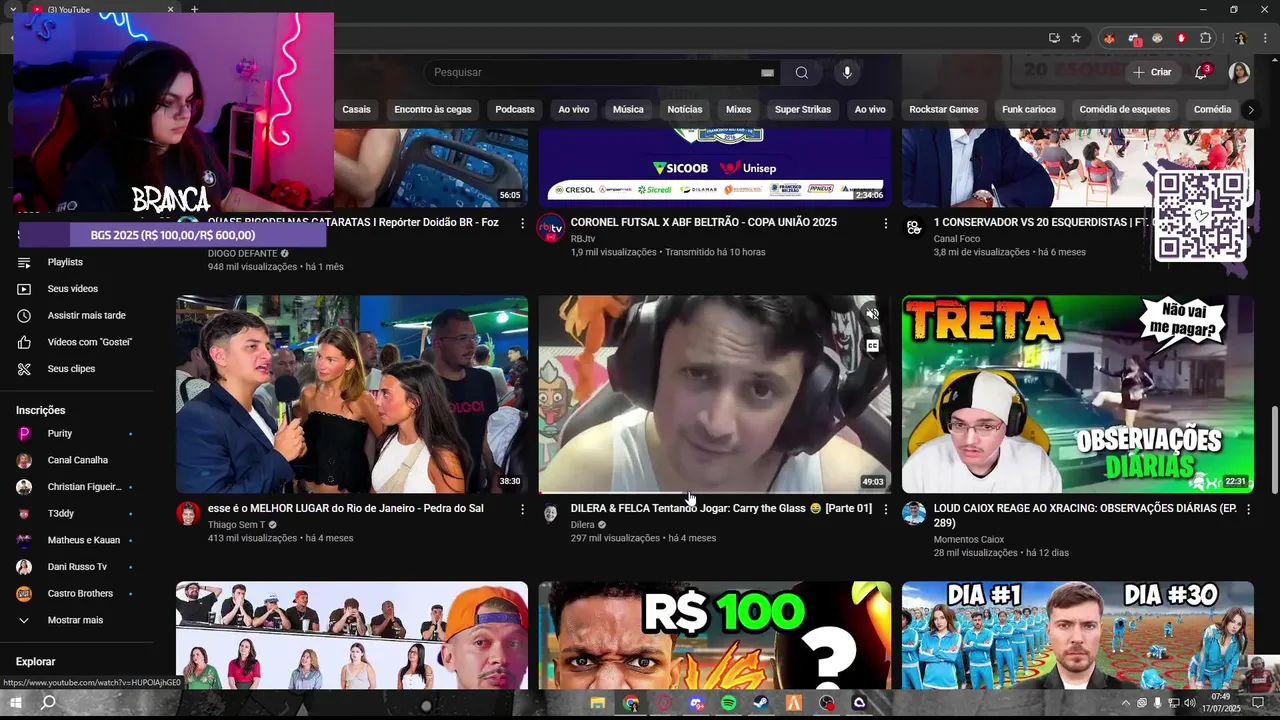Click the MetaMask fox extension icon

pyautogui.click(x=1109, y=38)
